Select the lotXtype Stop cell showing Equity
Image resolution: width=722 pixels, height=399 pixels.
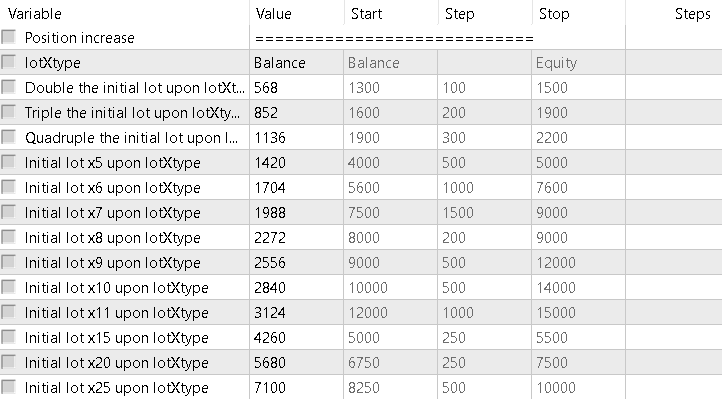pyautogui.click(x=578, y=63)
